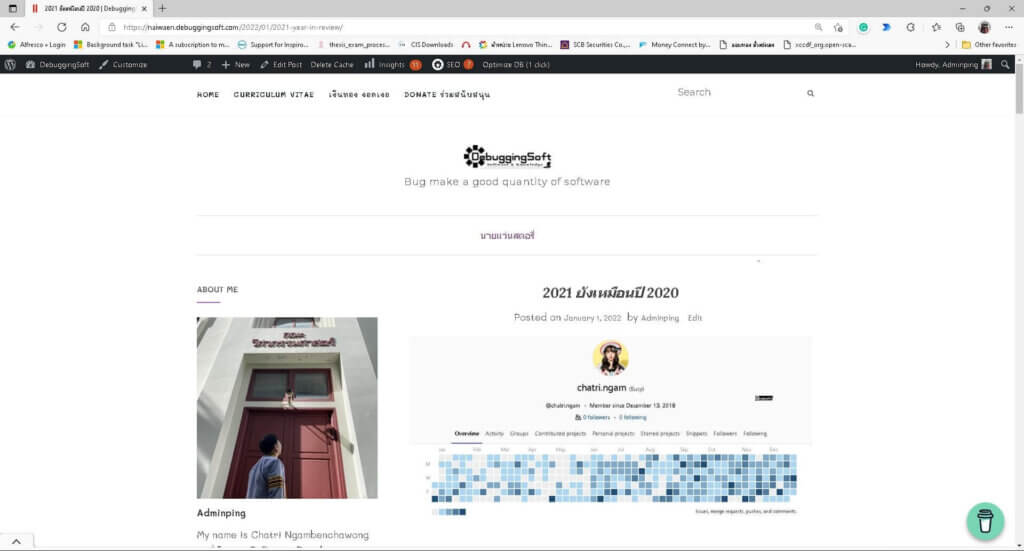The width and height of the screenshot is (1024, 551).
Task: Open the Alfresco » Login bookmark
Action: pyautogui.click(x=37, y=45)
